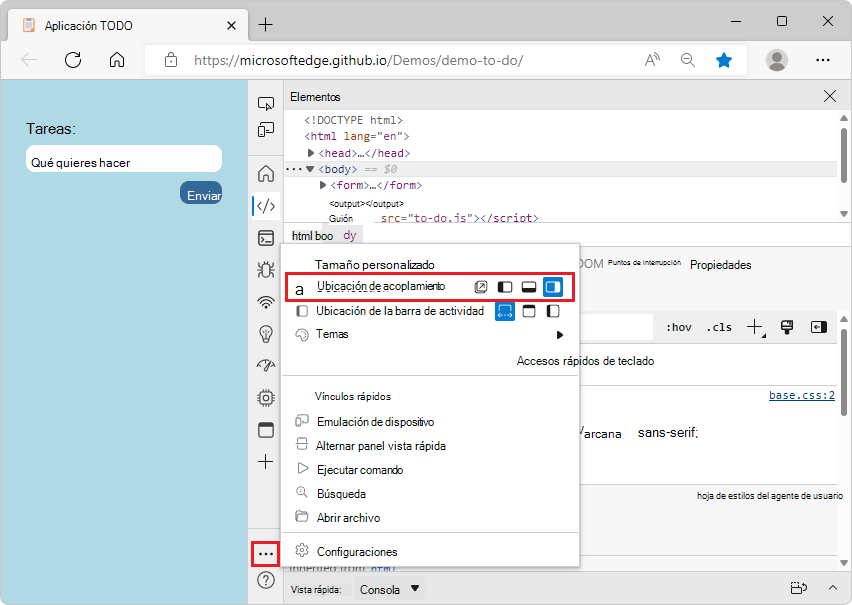Click the favorites star icon
This screenshot has height=605, width=852.
click(x=724, y=60)
